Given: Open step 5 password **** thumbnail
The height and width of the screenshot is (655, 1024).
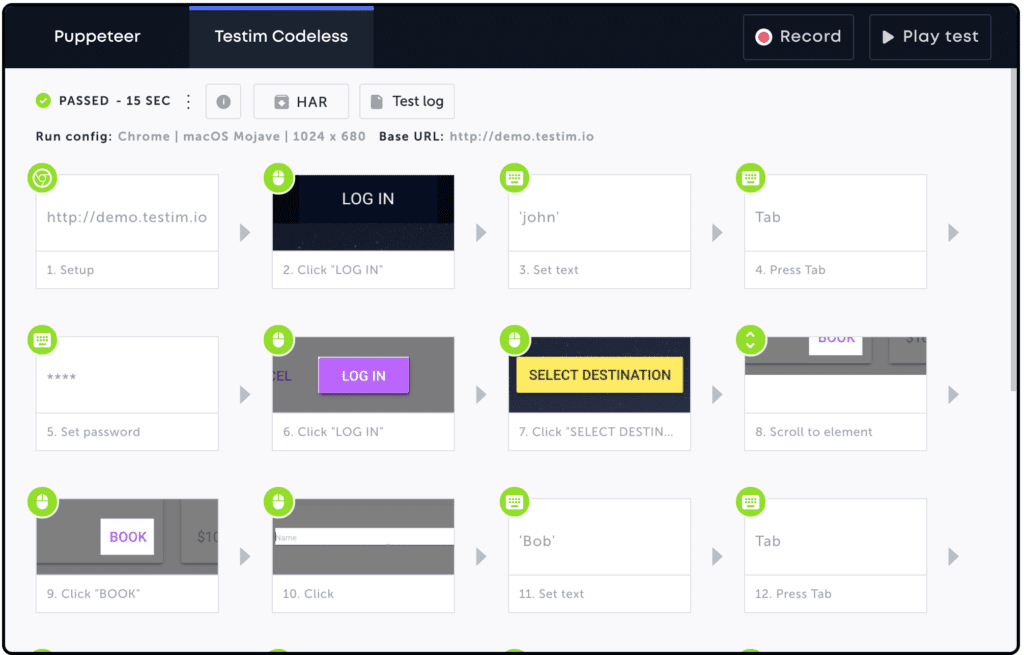Looking at the screenshot, I should click(127, 375).
